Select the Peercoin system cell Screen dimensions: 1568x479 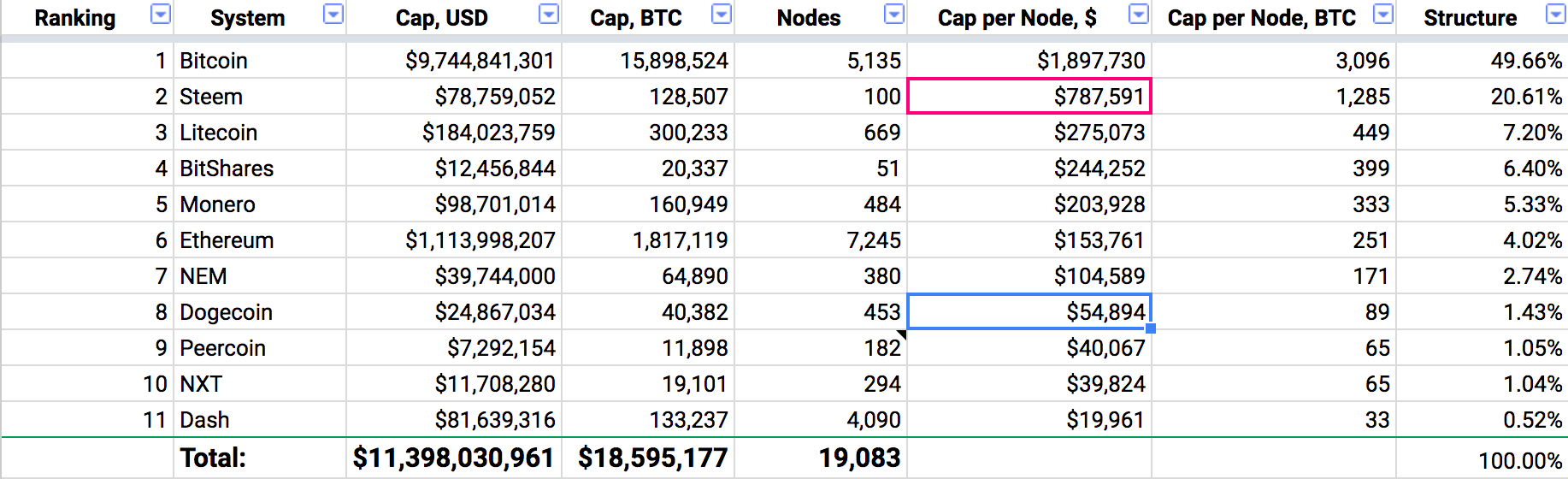coord(260,348)
